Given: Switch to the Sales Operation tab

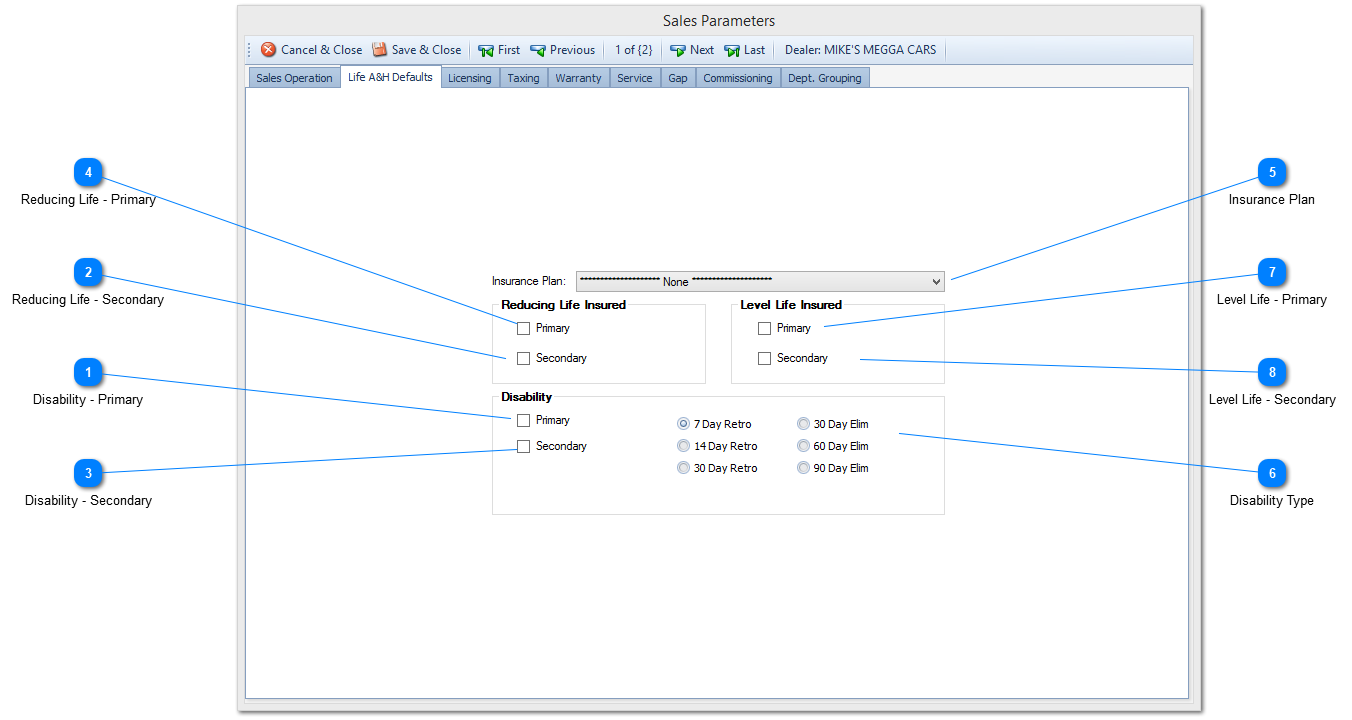Looking at the screenshot, I should pyautogui.click(x=294, y=78).
